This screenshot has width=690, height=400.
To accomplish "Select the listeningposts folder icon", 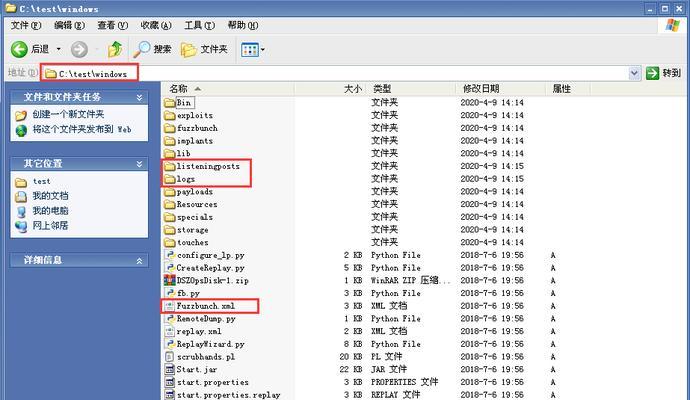I will [x=169, y=166].
